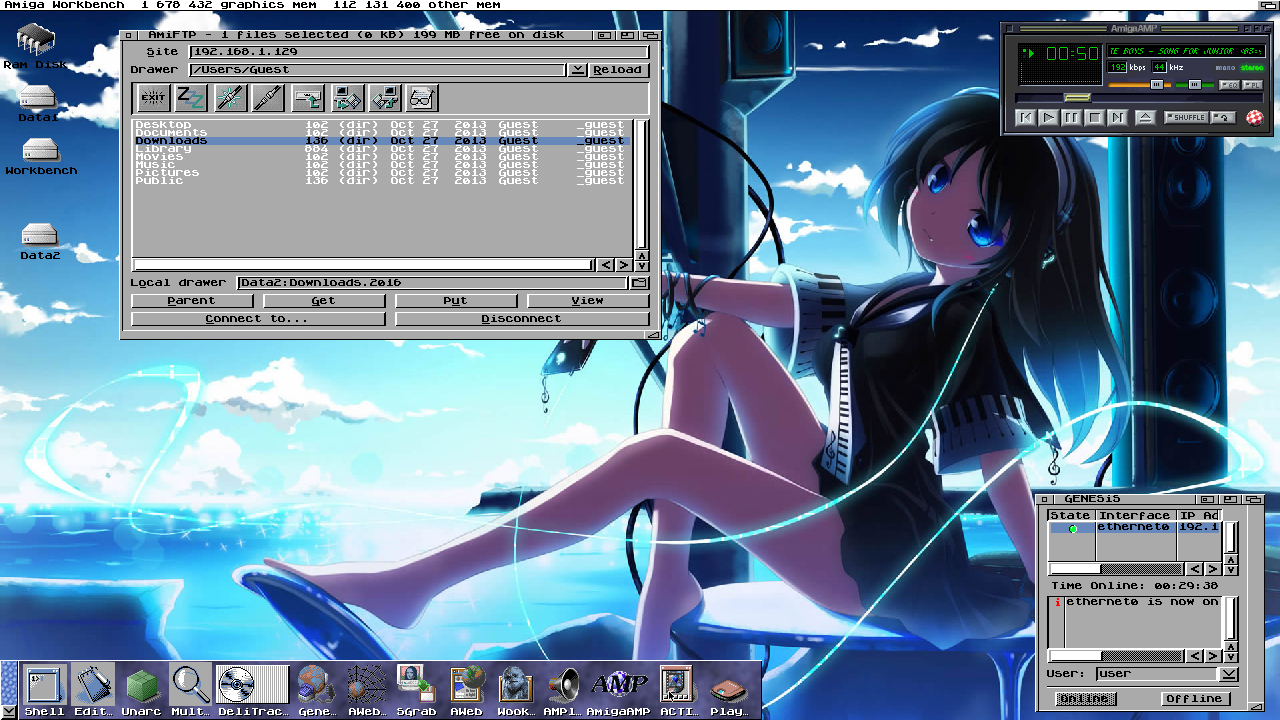1280x720 pixels.
Task: Select the Music directory row in AmiFTP
Action: pyautogui.click(x=381, y=165)
